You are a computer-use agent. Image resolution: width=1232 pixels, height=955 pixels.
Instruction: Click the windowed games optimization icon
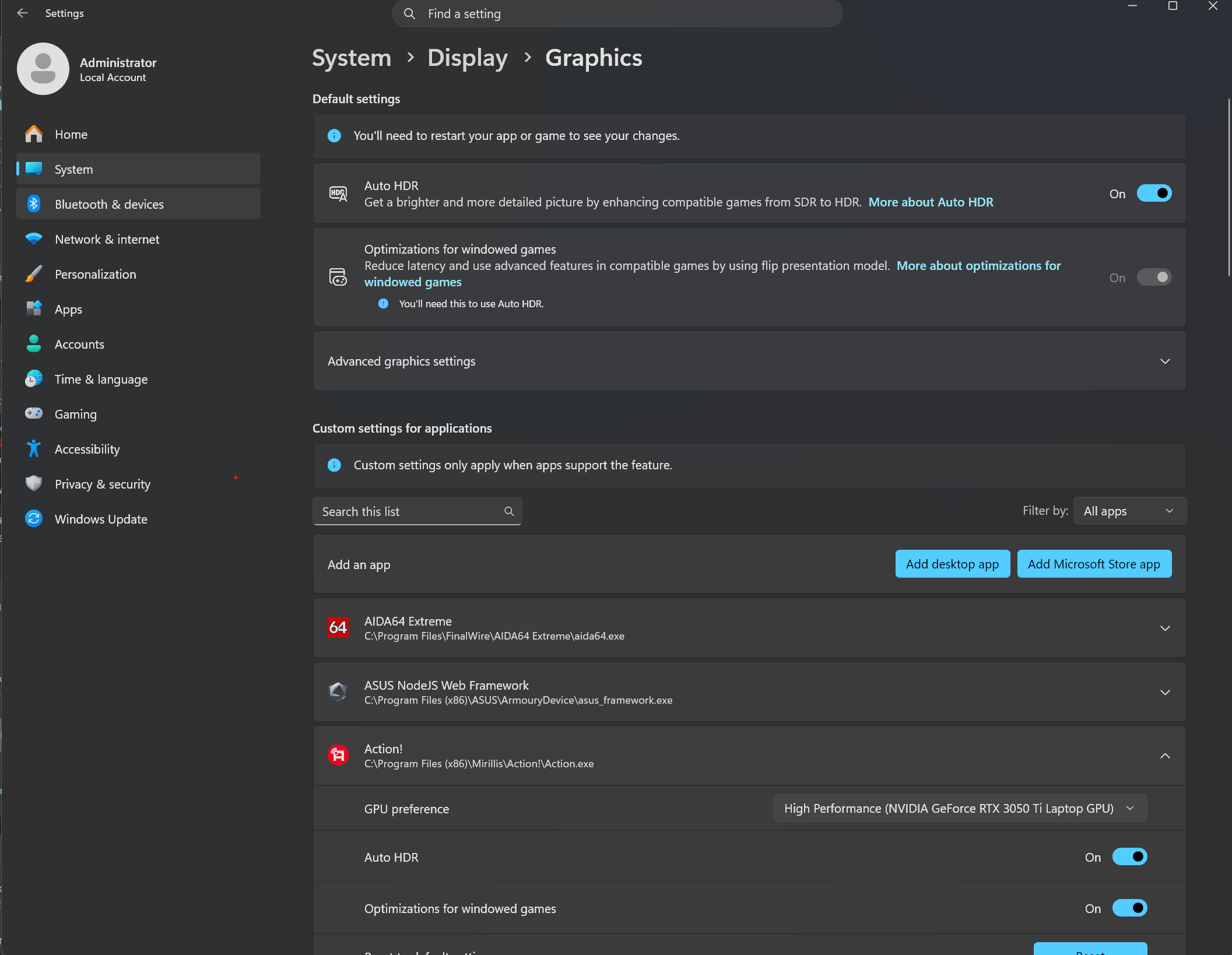click(338, 277)
